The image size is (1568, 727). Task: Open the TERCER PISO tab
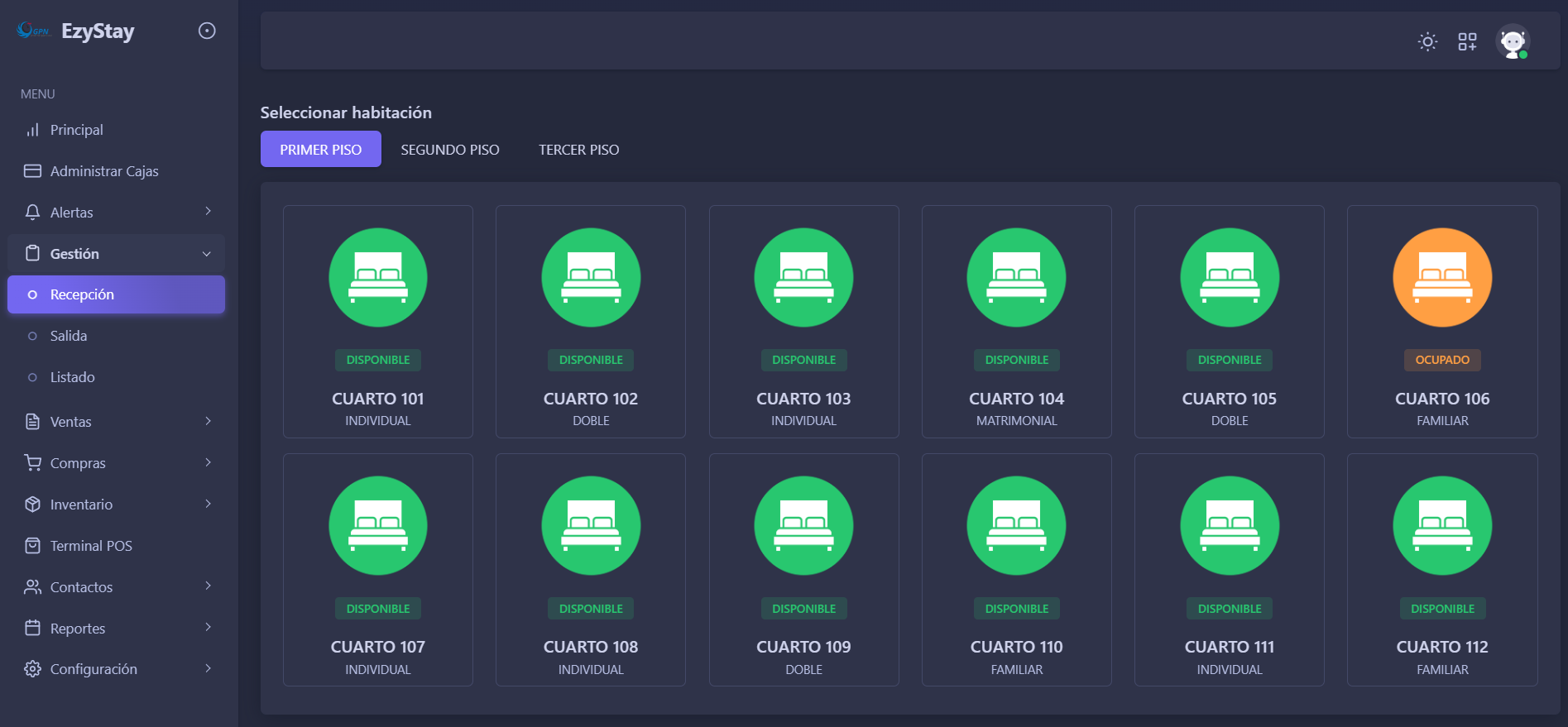[x=578, y=150]
